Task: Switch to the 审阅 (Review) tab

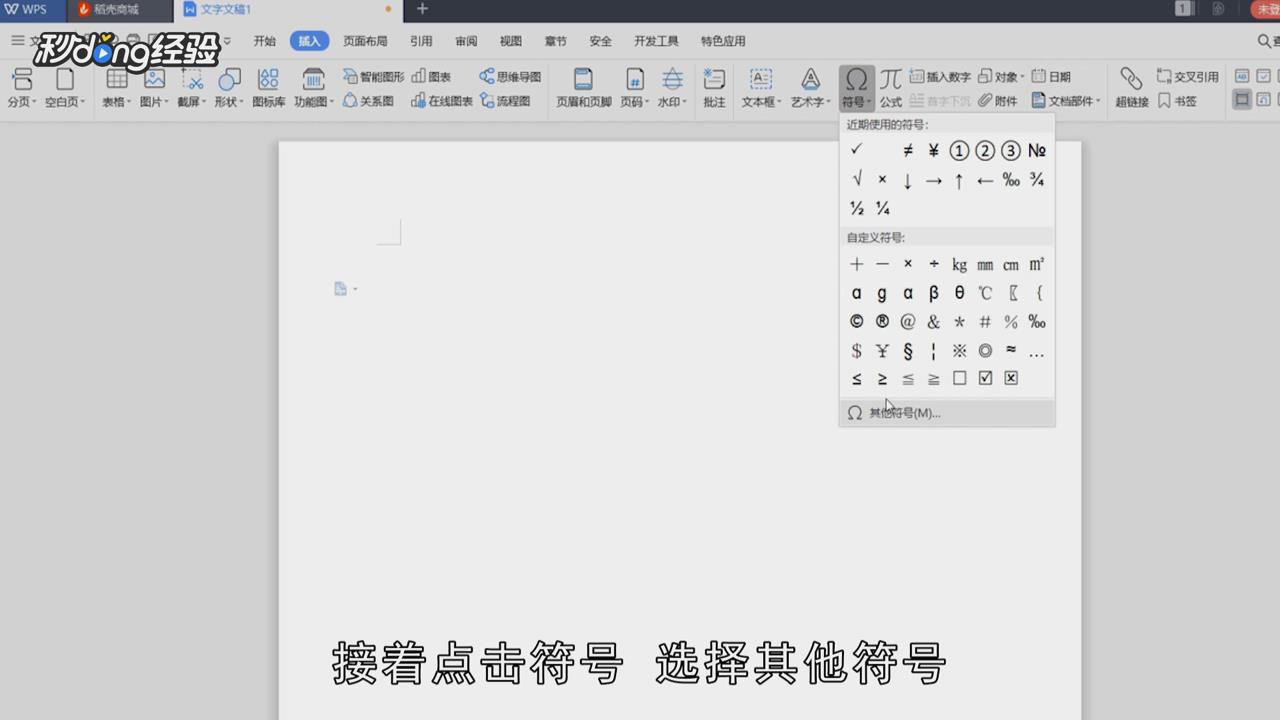Action: 466,41
